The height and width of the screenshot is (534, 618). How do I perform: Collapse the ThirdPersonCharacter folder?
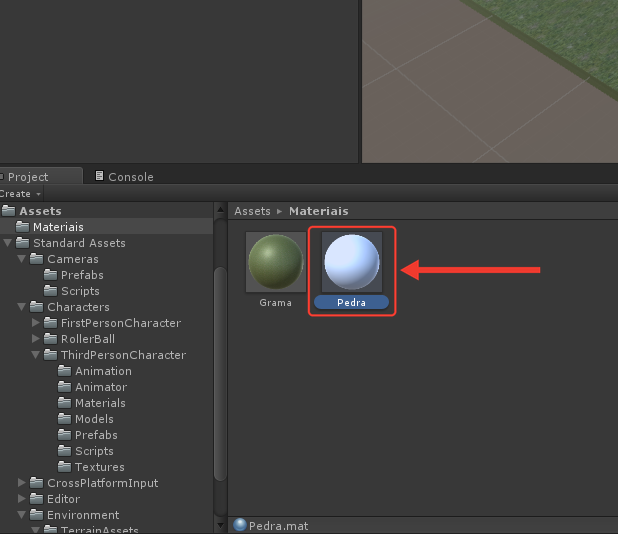(35, 355)
